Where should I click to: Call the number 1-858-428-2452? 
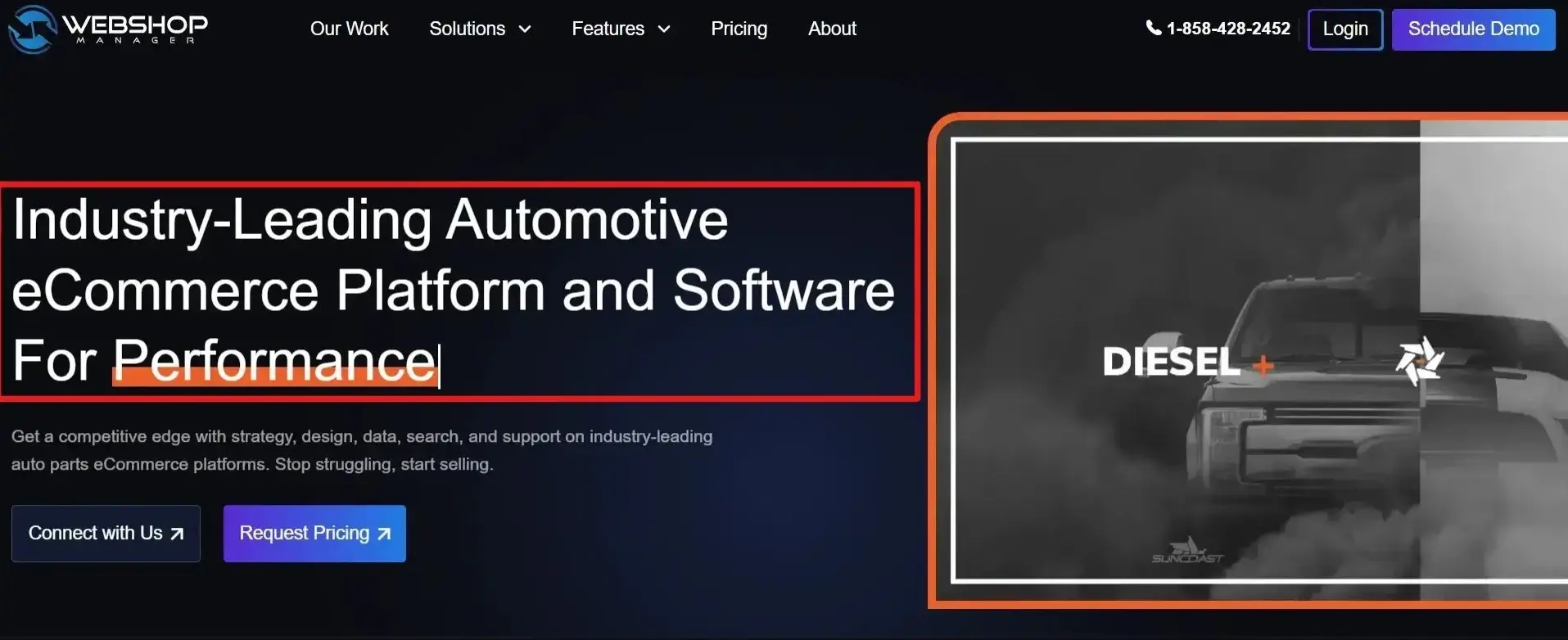(x=1227, y=29)
